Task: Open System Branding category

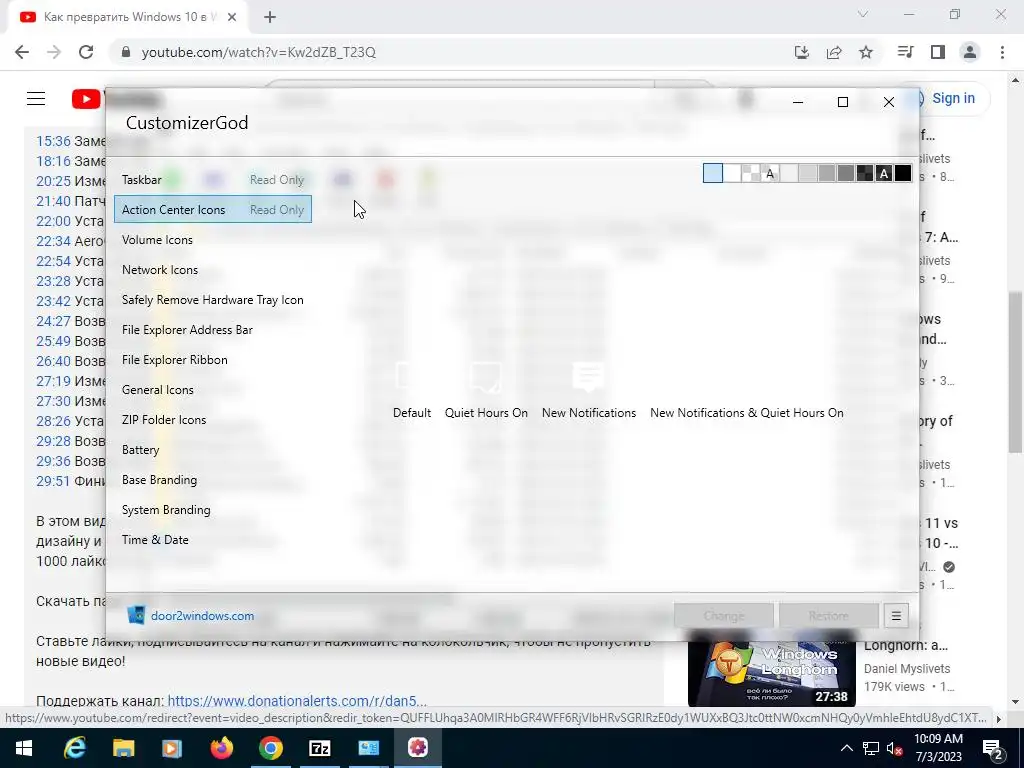Action: [x=213, y=510]
